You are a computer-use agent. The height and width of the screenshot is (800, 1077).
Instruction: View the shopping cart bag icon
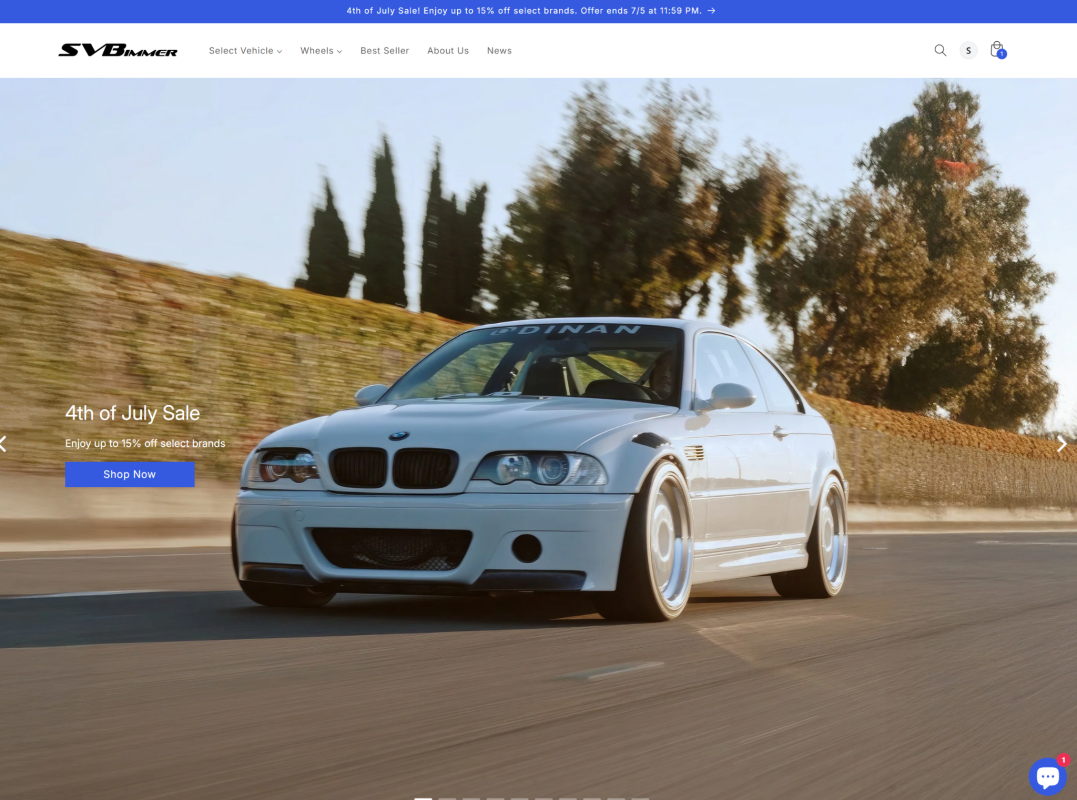pyautogui.click(x=997, y=49)
